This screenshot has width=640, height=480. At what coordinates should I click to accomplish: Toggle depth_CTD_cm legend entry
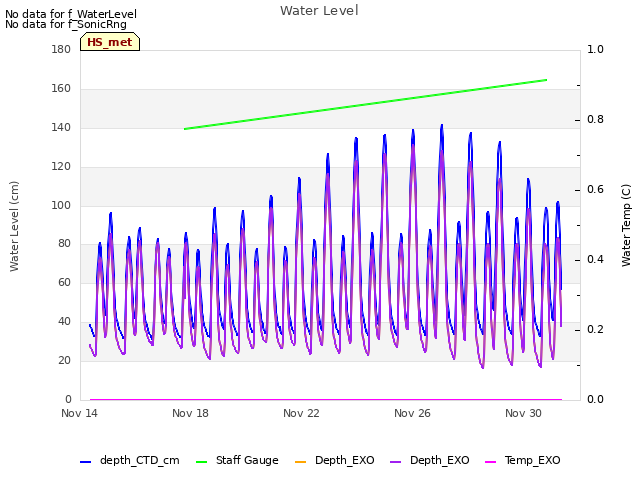pos(129,460)
